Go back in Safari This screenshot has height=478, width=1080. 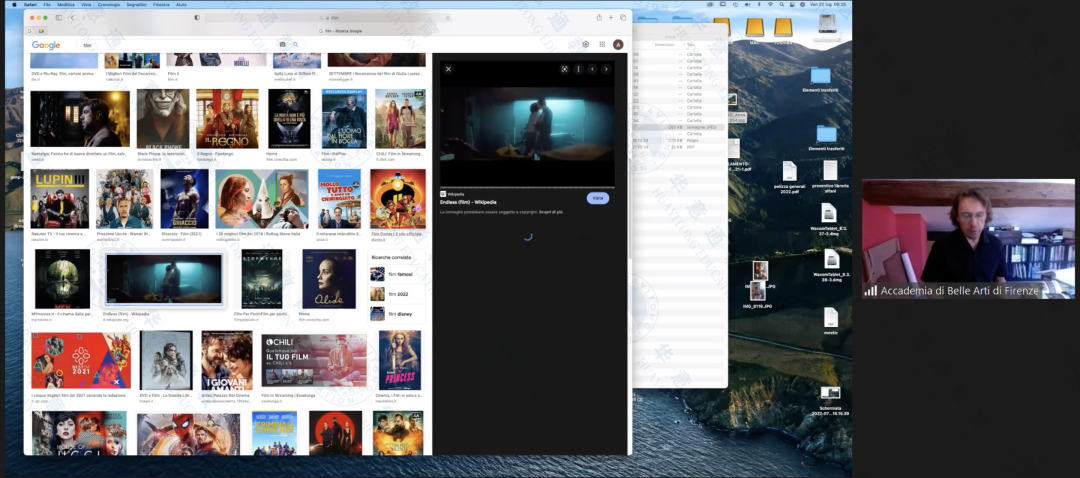tap(72, 17)
